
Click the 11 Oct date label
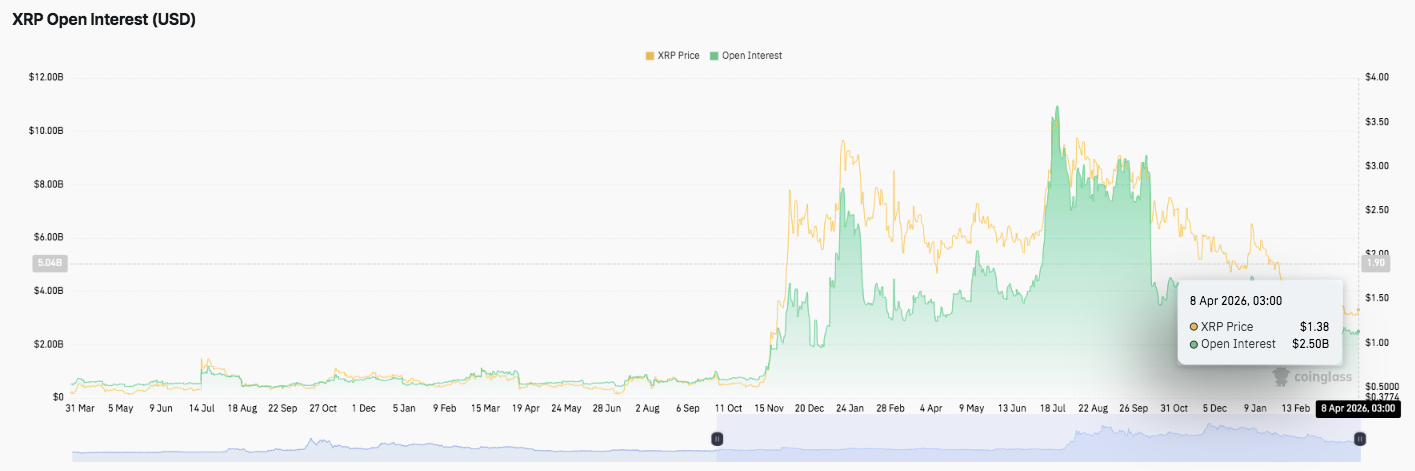point(728,408)
